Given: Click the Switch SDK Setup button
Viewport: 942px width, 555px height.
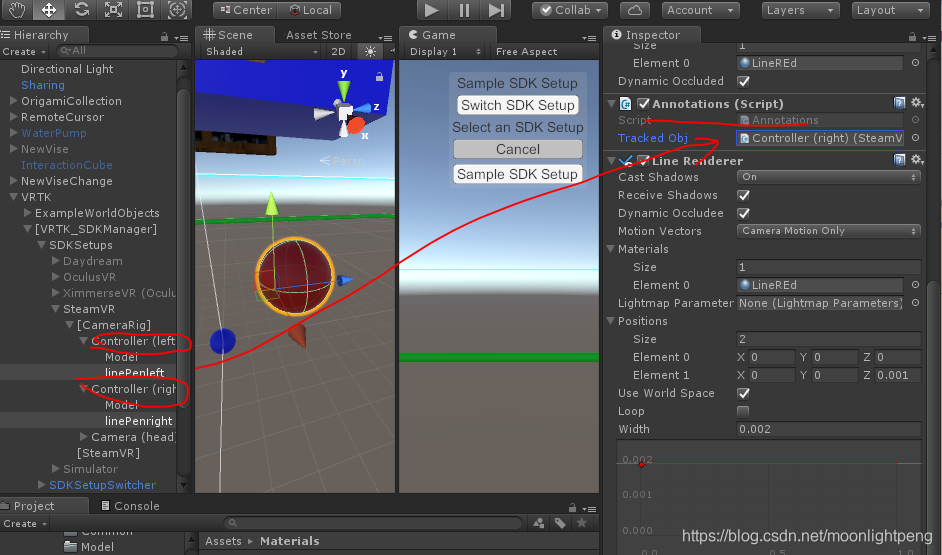Looking at the screenshot, I should pos(518,105).
